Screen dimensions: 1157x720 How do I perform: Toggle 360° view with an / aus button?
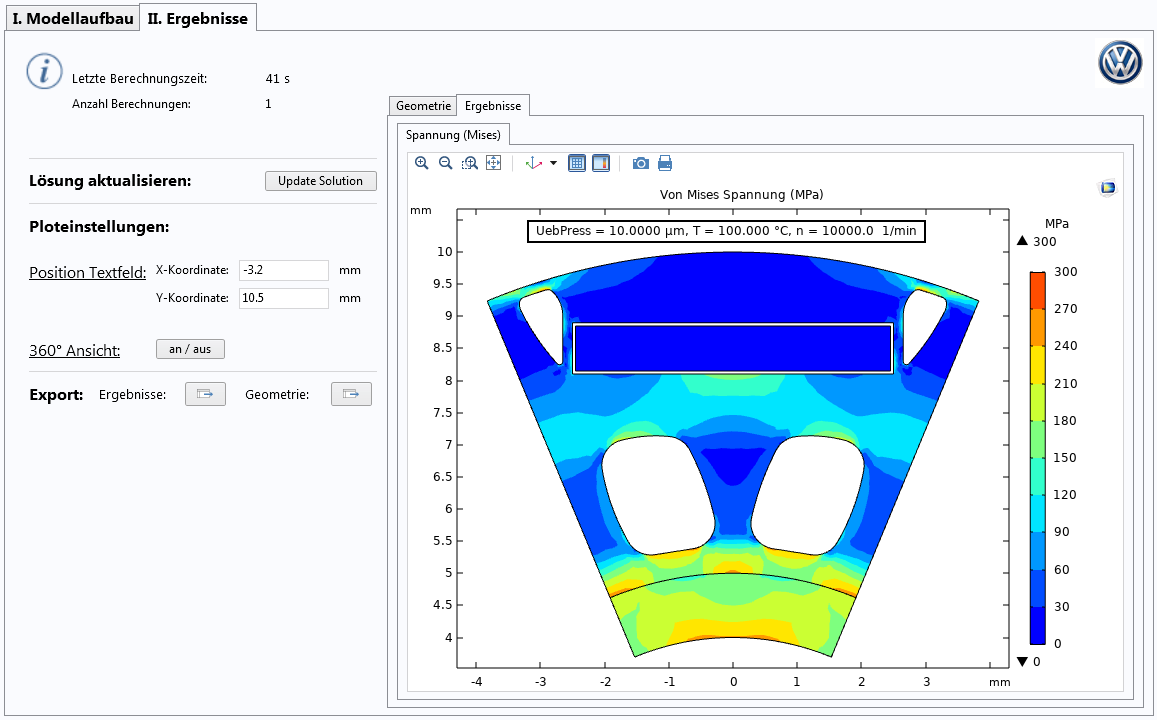pos(190,349)
